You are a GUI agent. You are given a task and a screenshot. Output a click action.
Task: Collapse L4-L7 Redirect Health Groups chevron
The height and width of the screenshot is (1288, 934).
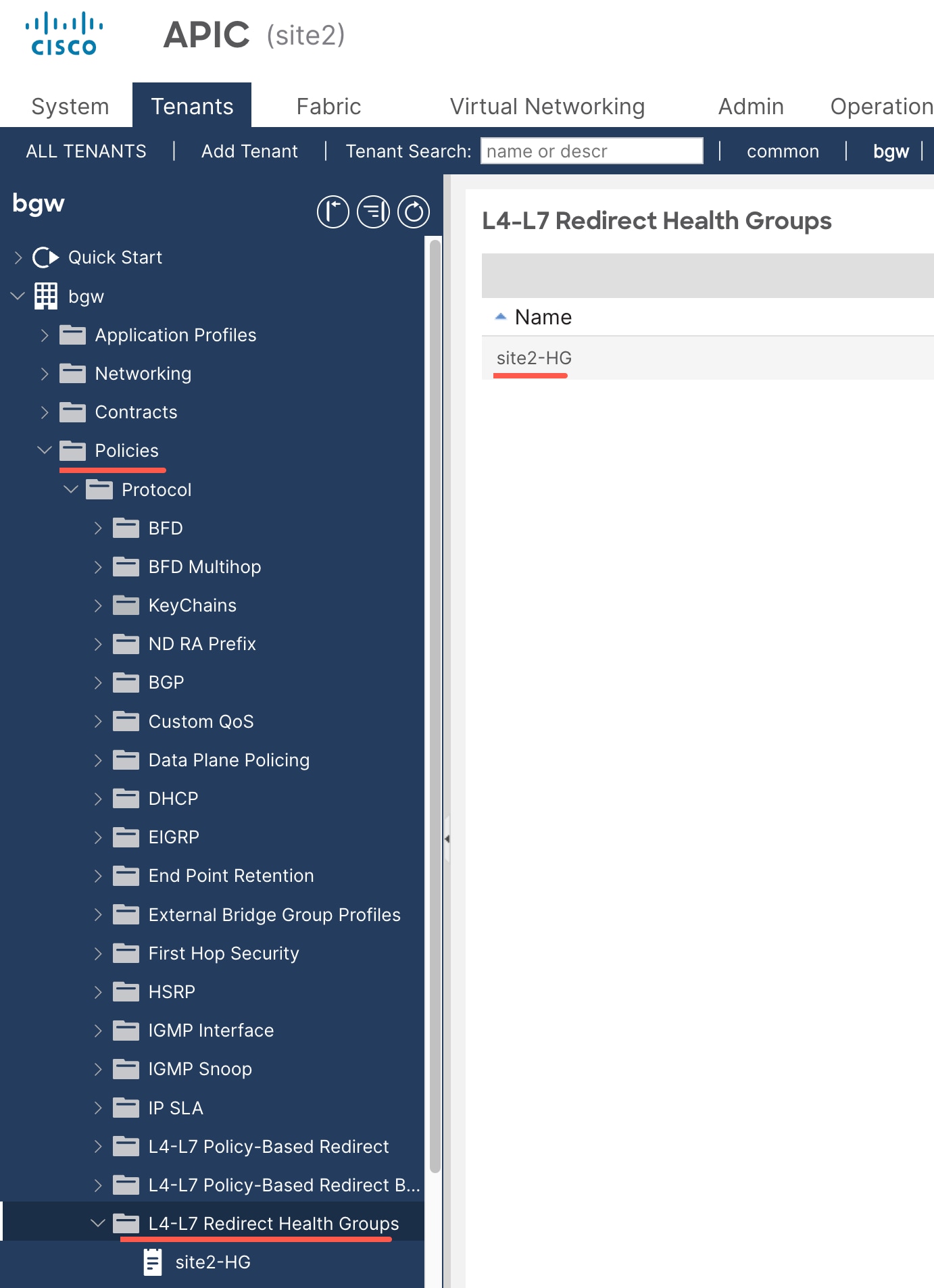98,1223
